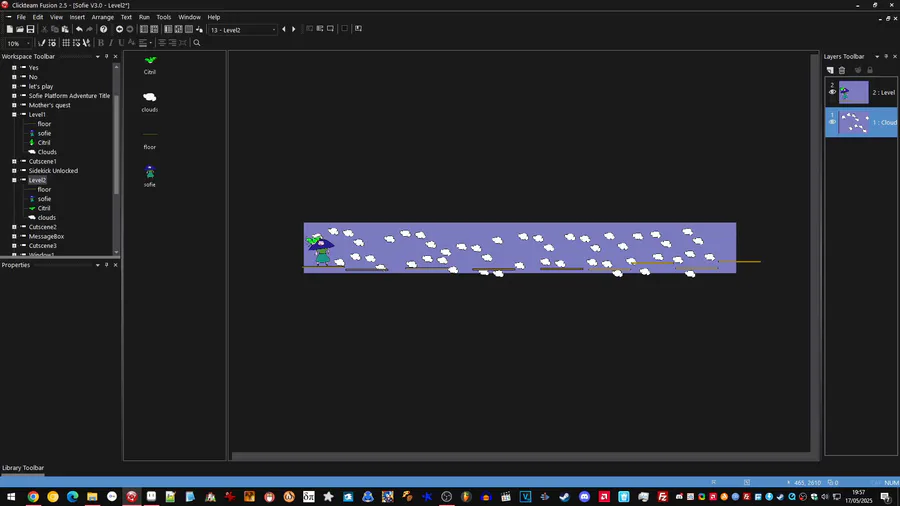Go back with the left-arrow circle icon
Image resolution: width=900 pixels, height=506 pixels.
pyautogui.click(x=119, y=29)
